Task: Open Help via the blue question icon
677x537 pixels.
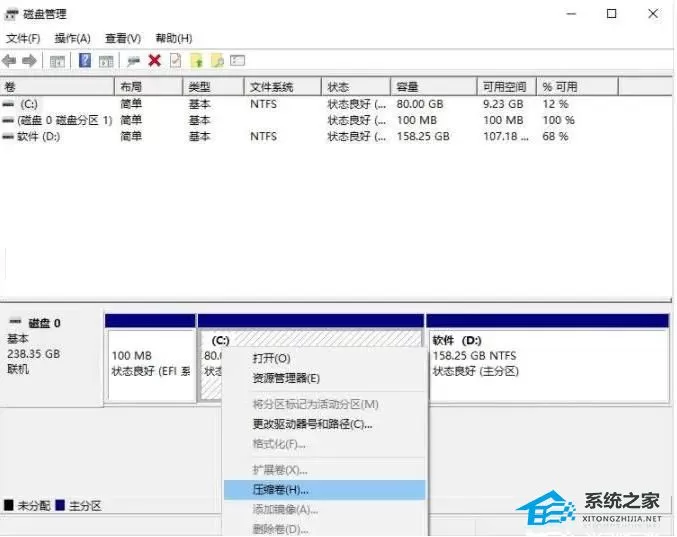Action: coord(85,60)
